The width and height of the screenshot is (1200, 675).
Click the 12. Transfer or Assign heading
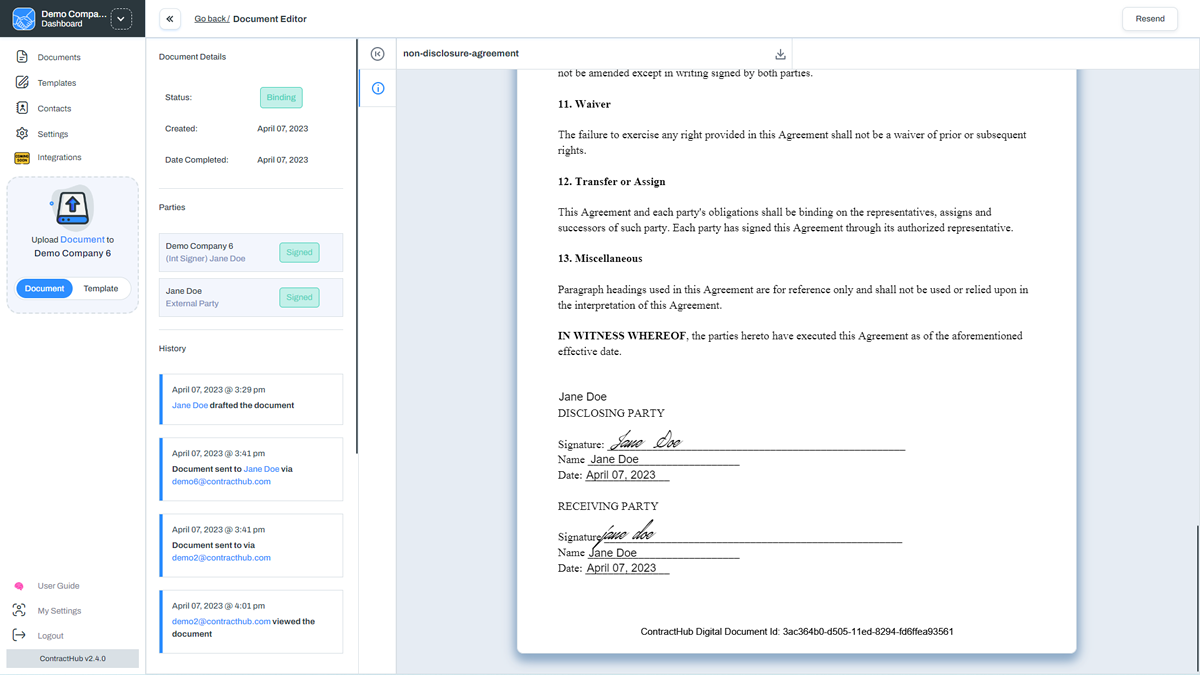coord(611,182)
